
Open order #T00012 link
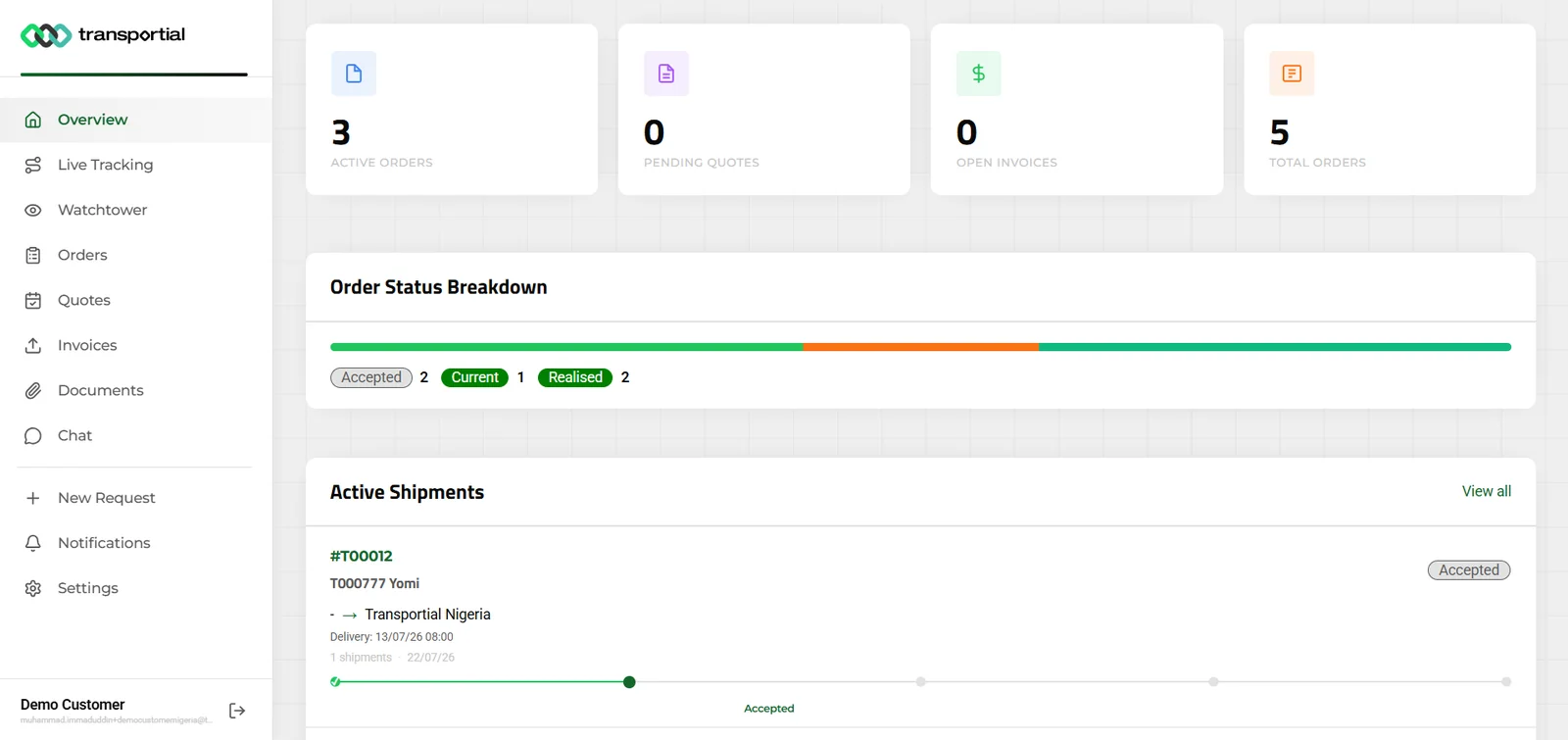[x=361, y=556]
